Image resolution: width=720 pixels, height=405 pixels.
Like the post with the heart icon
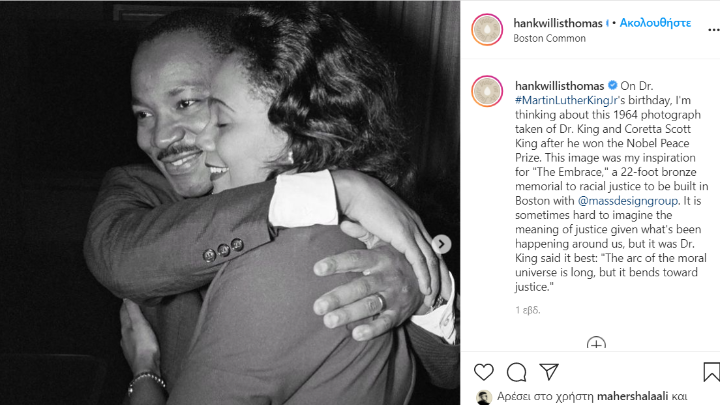(x=484, y=372)
